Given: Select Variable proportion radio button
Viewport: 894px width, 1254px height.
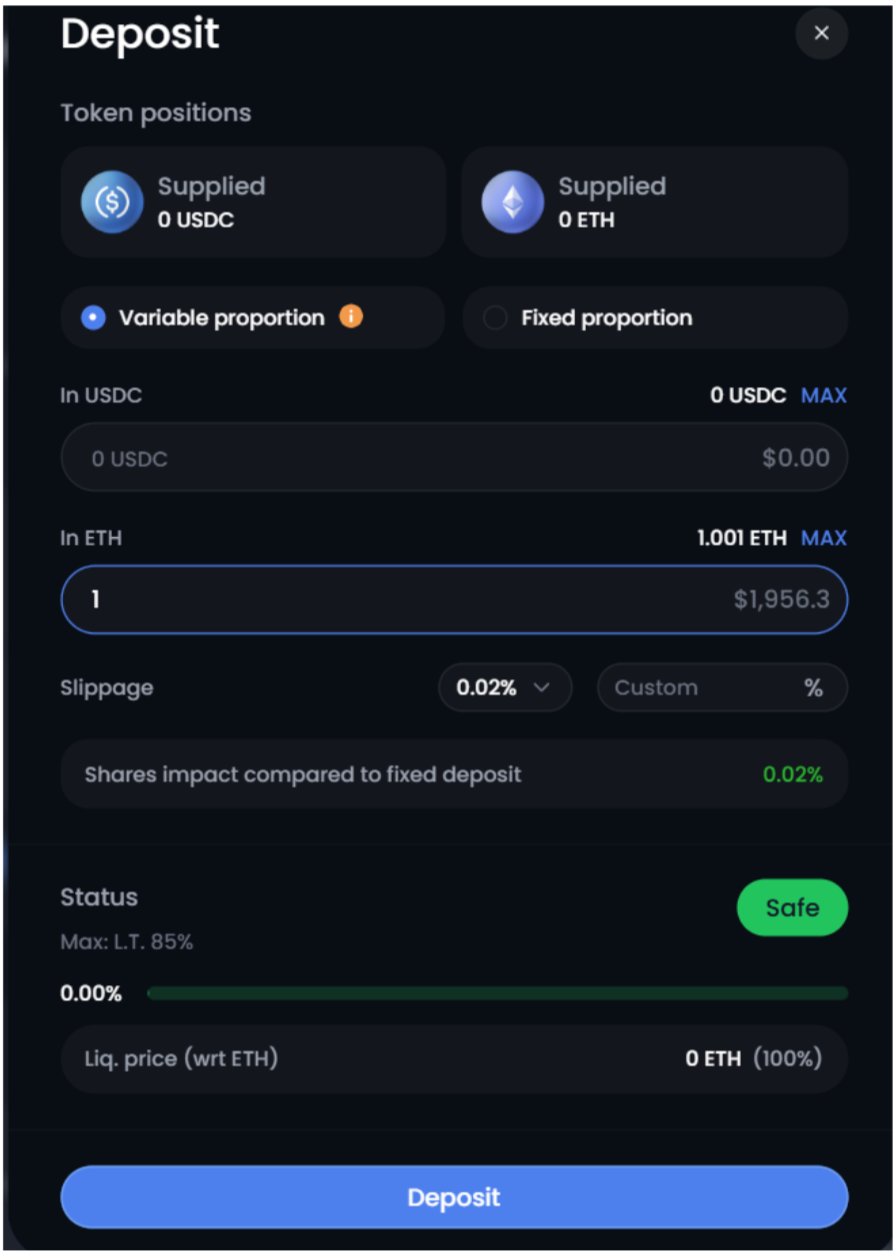Looking at the screenshot, I should click(93, 318).
